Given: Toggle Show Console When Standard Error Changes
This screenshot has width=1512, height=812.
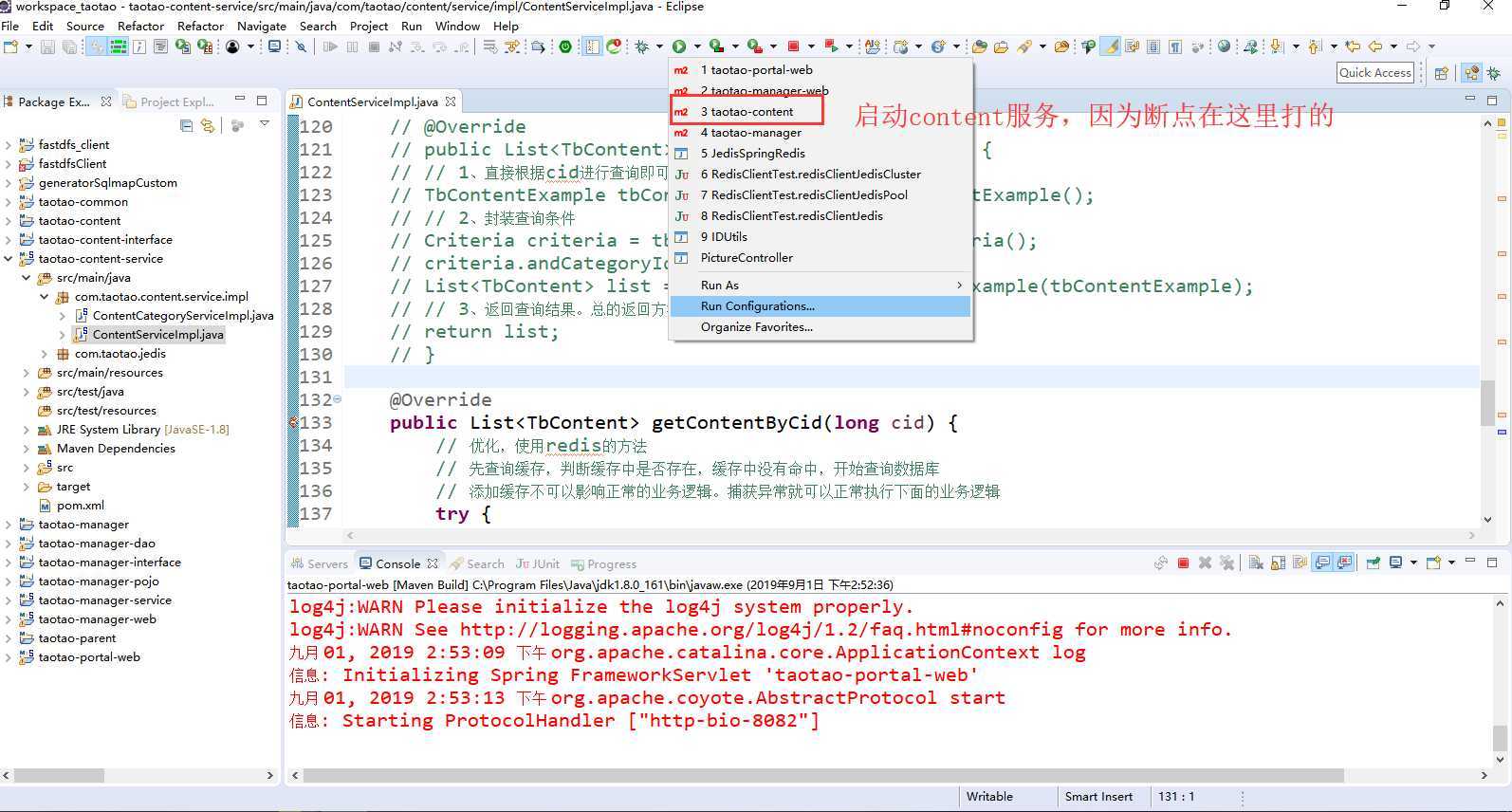Looking at the screenshot, I should pos(1345,563).
